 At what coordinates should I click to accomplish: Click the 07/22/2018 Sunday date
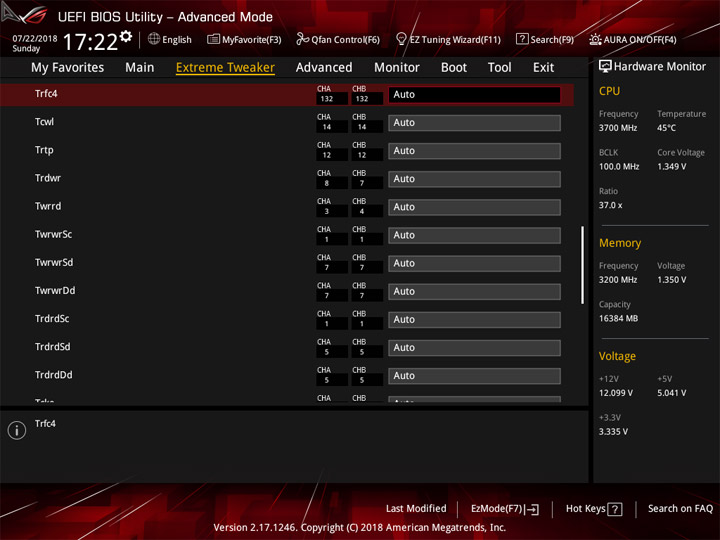click(34, 43)
